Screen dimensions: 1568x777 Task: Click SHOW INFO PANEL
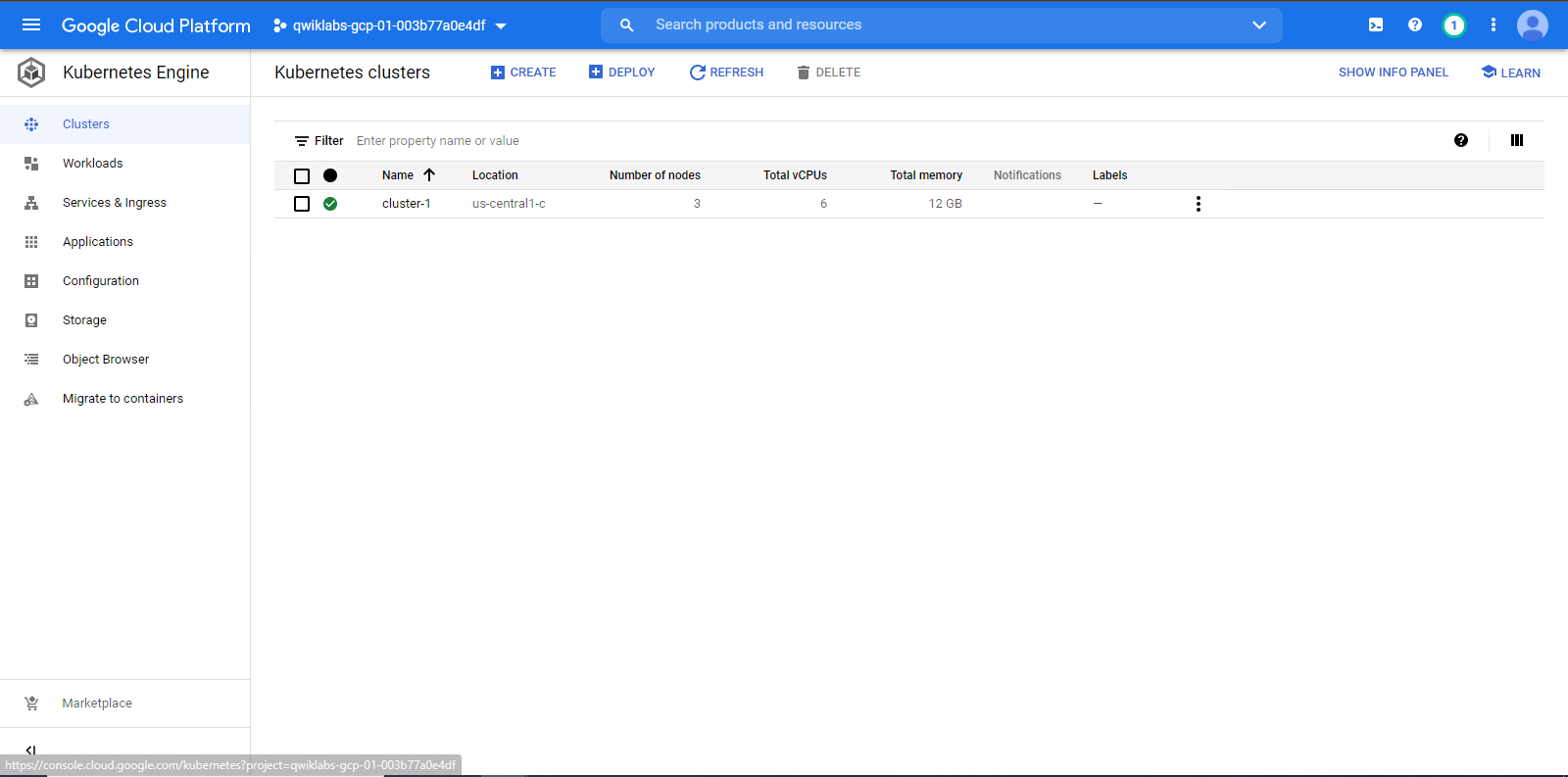[x=1394, y=73]
